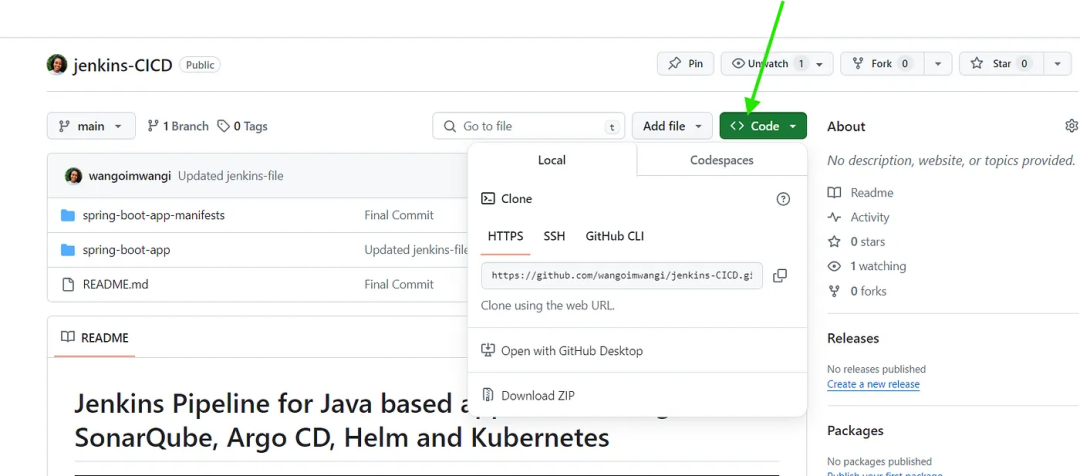Open the 'Updated jenkins-file' latest commit message
The width and height of the screenshot is (1080, 476).
(231, 176)
